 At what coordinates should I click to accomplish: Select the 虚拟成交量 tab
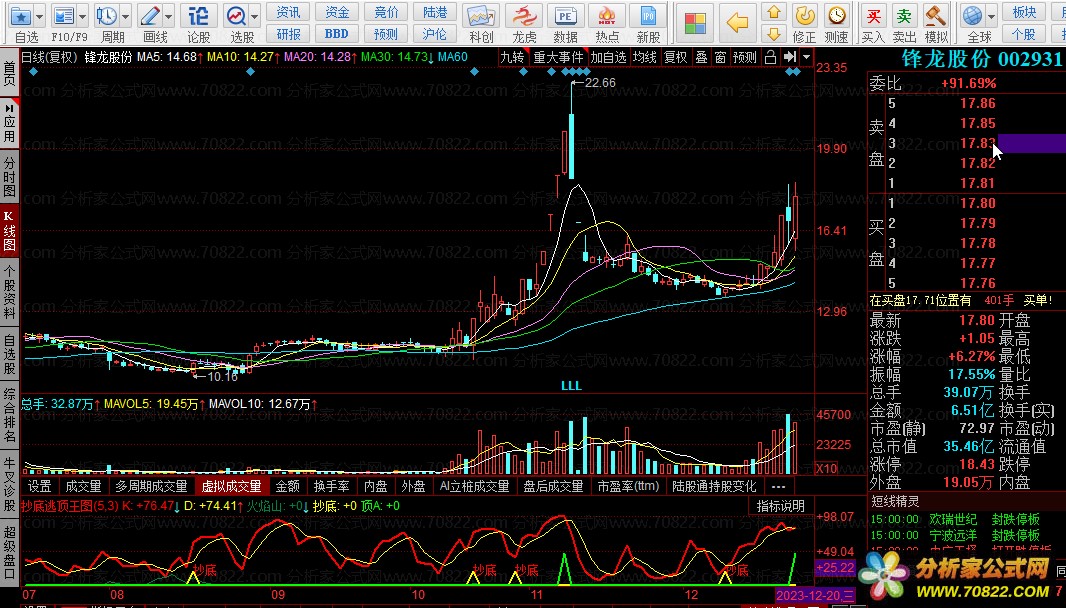pyautogui.click(x=231, y=486)
